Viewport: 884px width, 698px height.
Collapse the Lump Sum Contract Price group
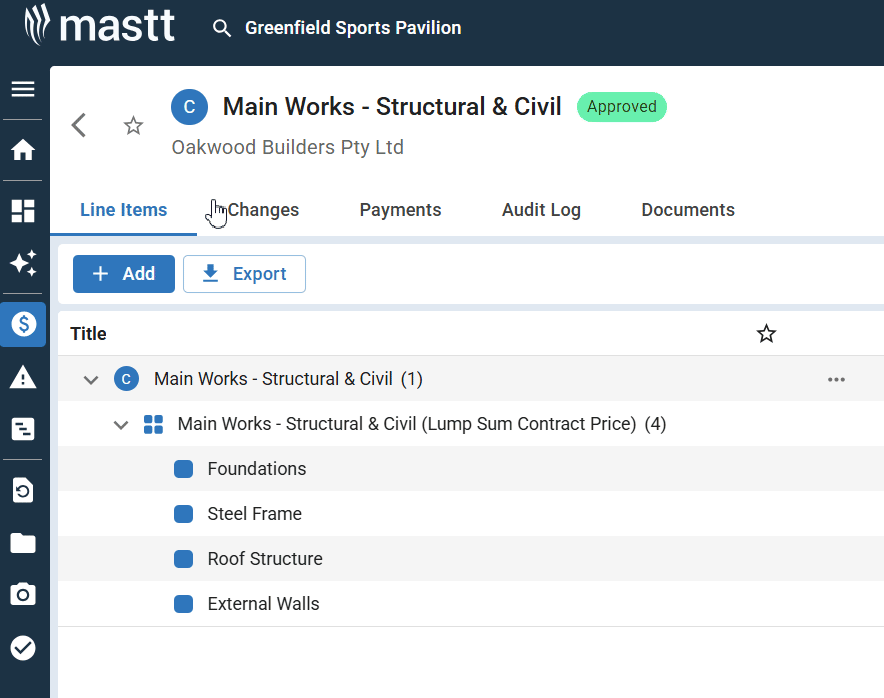point(121,424)
